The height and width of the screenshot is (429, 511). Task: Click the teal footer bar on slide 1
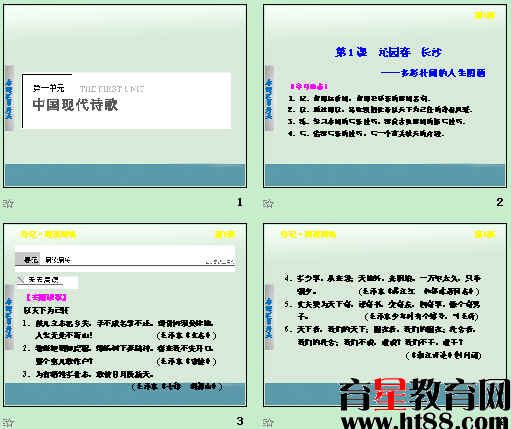pyautogui.click(x=125, y=175)
